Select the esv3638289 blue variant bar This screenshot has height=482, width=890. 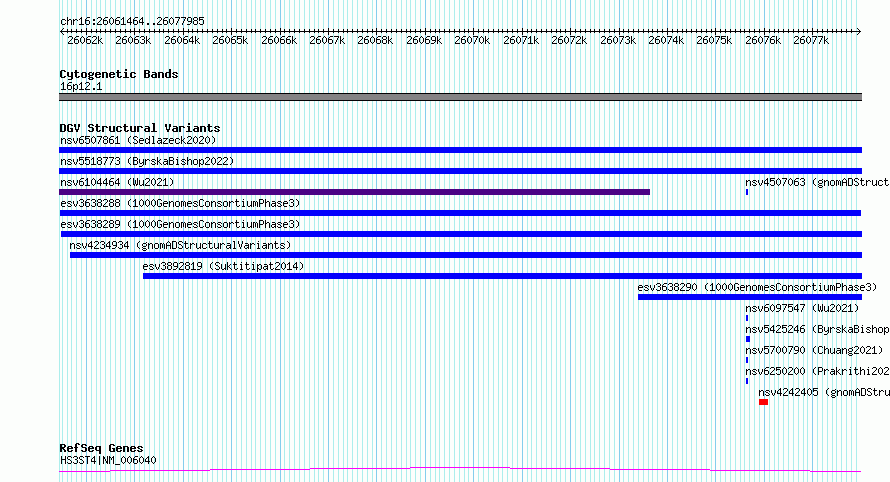[461, 234]
